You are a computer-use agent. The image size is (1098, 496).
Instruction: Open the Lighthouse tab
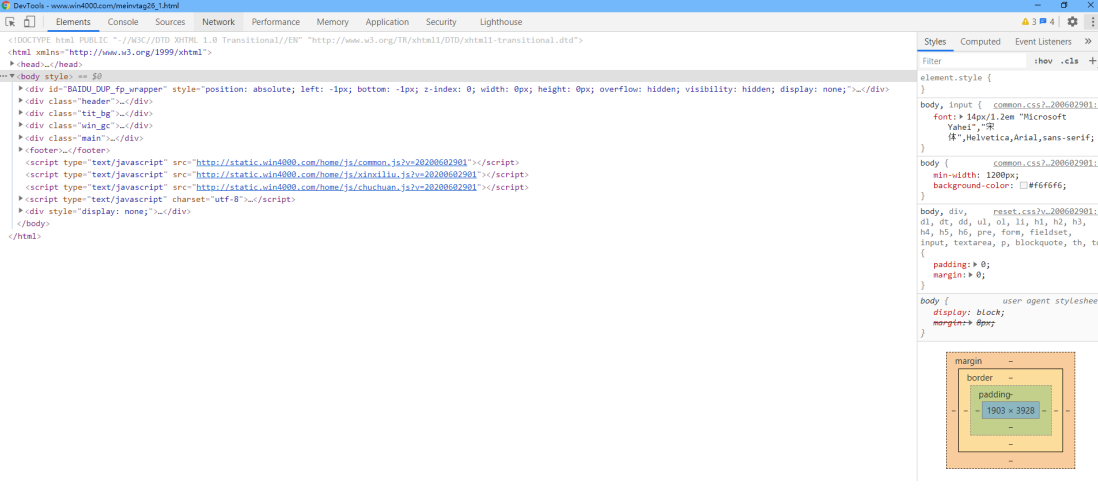coord(501,22)
